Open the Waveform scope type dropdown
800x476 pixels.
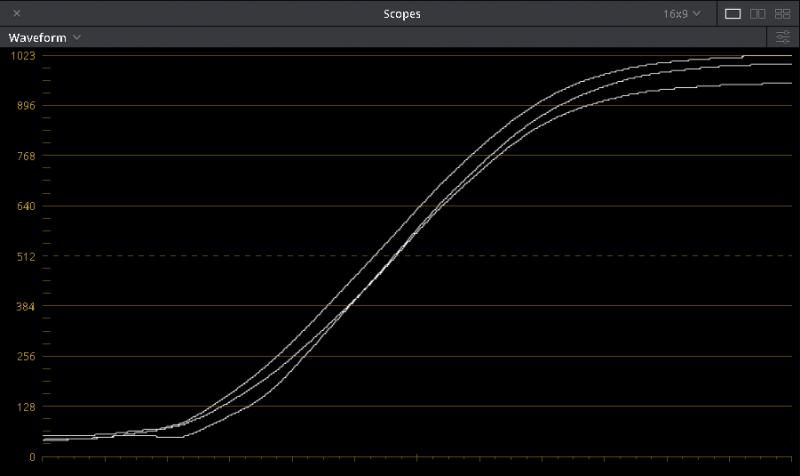tap(45, 37)
